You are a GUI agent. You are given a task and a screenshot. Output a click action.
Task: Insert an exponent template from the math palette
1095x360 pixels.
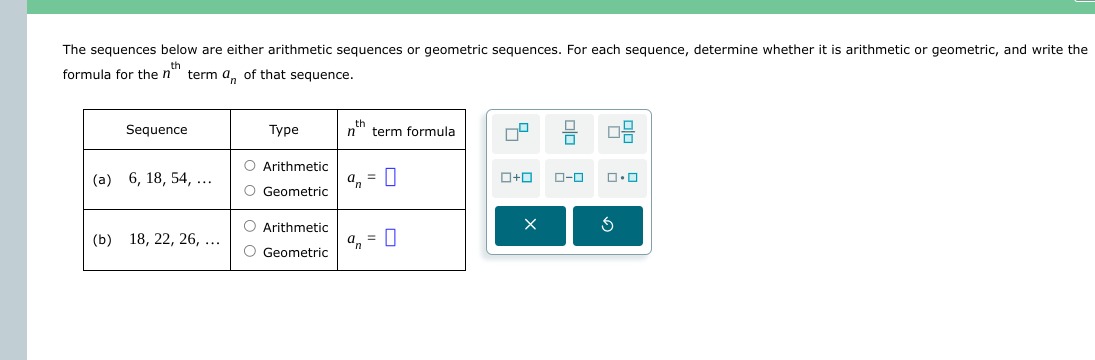point(516,133)
